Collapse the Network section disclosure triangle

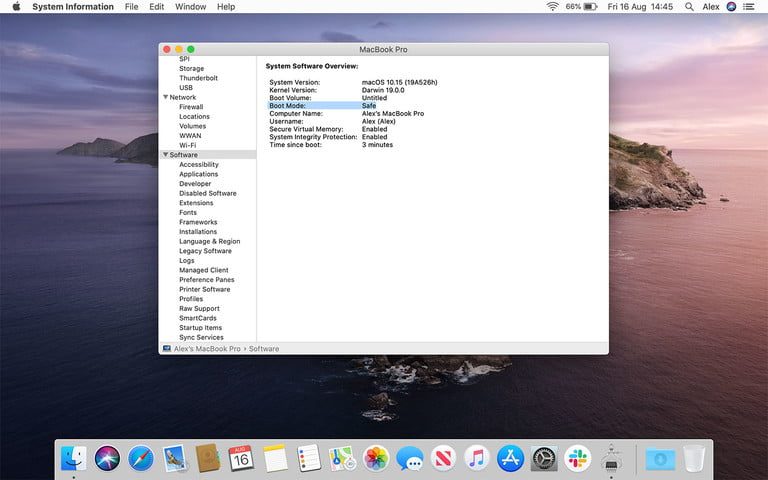pyautogui.click(x=165, y=97)
